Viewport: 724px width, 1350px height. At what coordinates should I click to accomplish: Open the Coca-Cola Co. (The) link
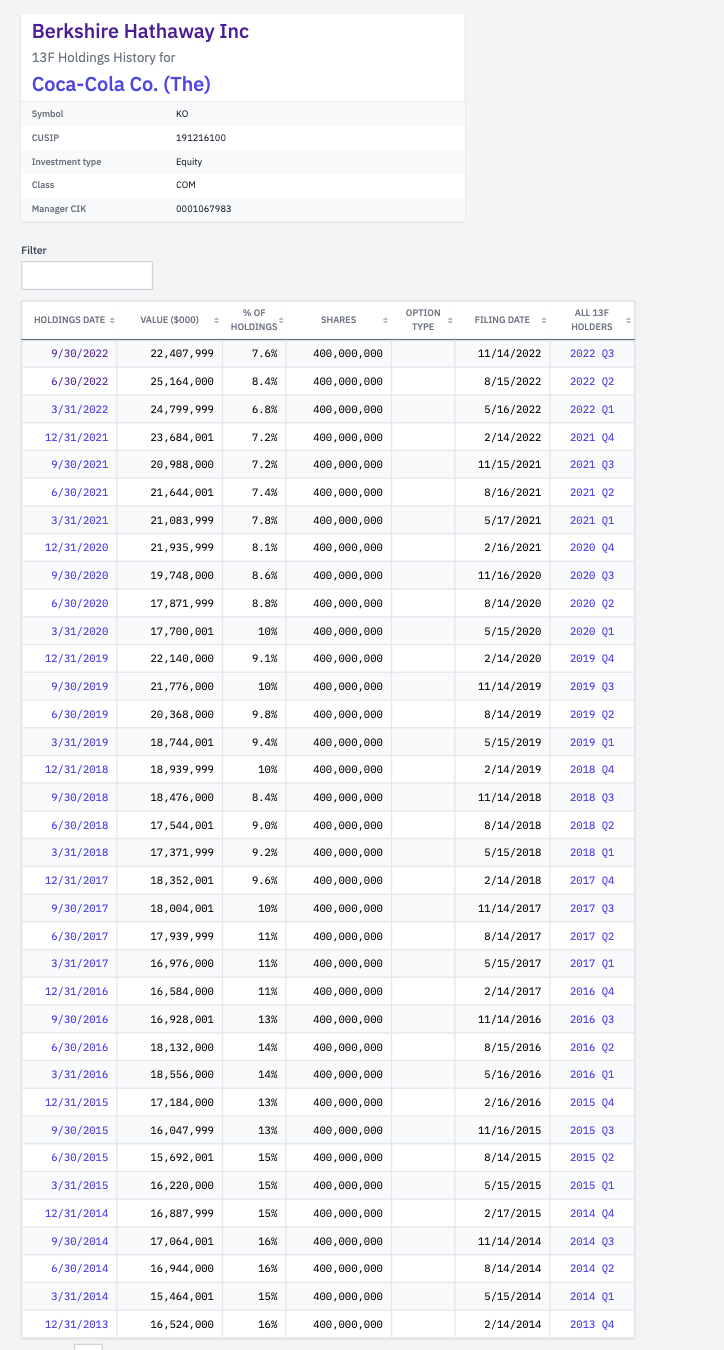(x=121, y=83)
